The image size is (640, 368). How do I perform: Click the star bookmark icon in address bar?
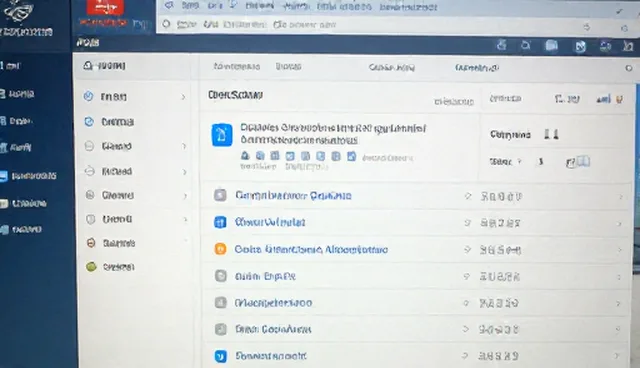(x=587, y=27)
